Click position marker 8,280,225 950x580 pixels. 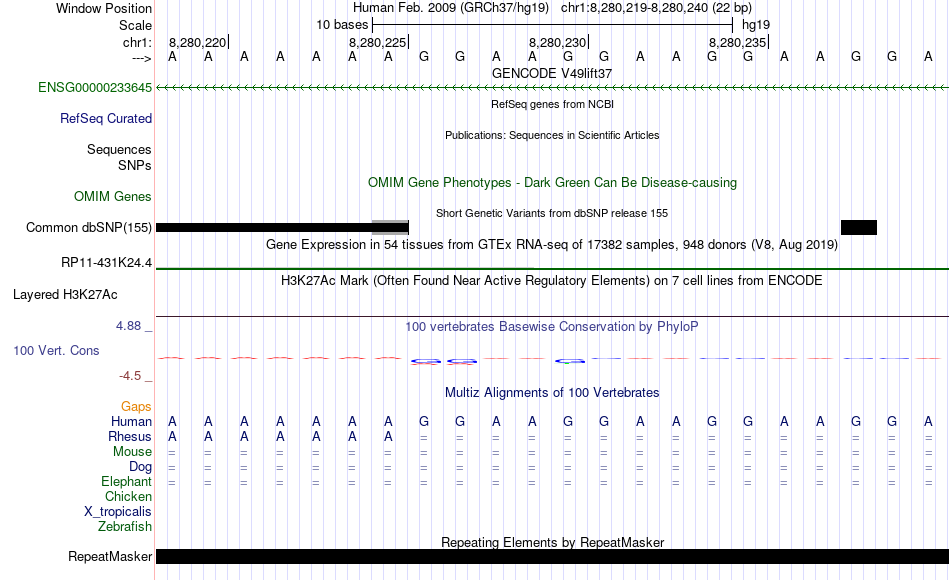click(x=377, y=42)
